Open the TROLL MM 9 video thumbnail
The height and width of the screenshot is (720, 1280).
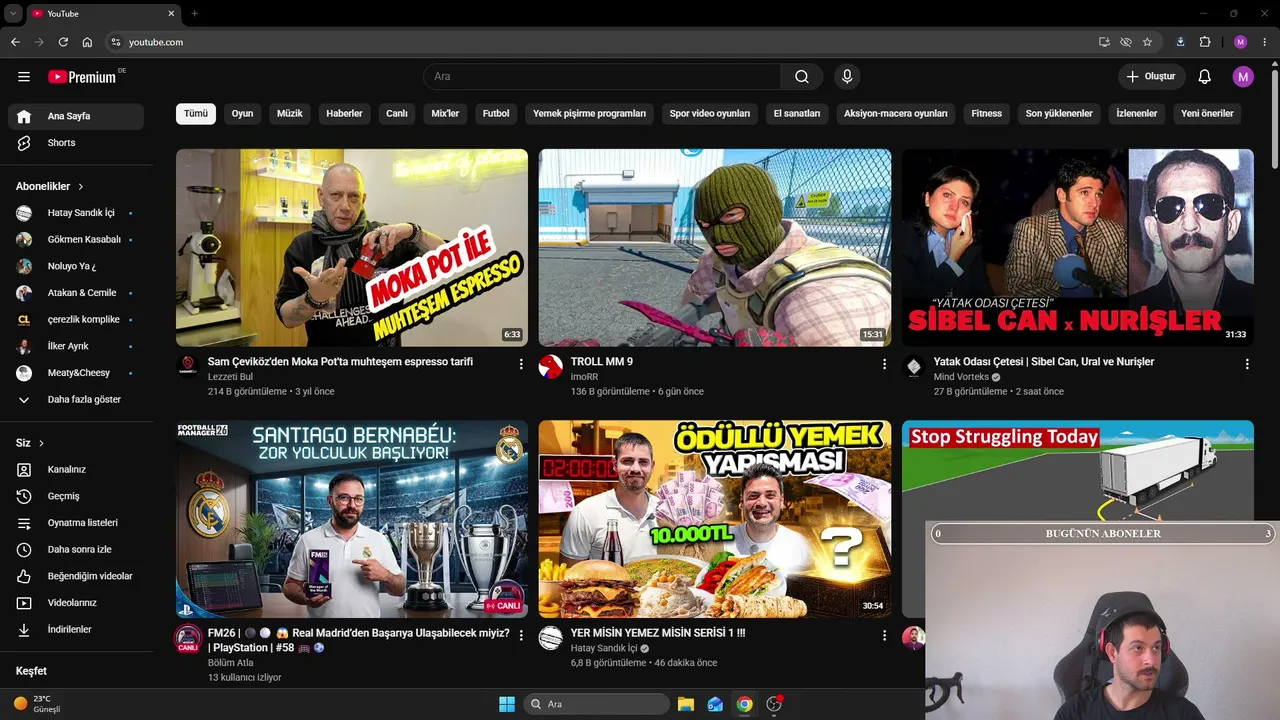pyautogui.click(x=715, y=248)
